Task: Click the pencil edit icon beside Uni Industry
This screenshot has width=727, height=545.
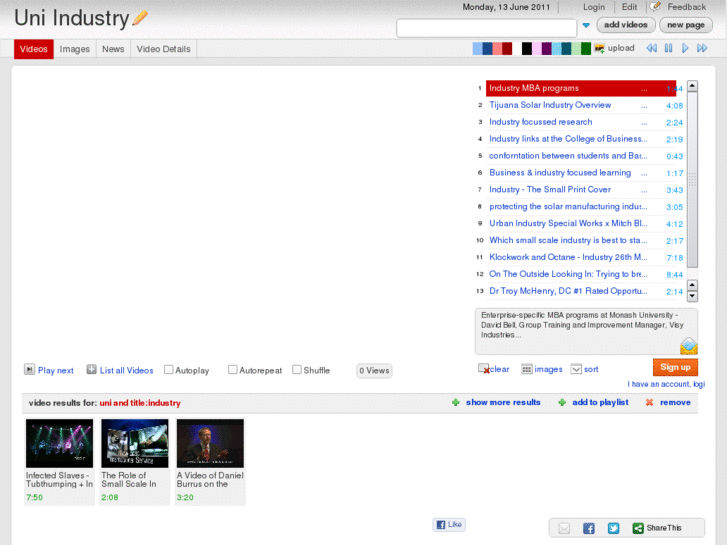Action: 140,18
